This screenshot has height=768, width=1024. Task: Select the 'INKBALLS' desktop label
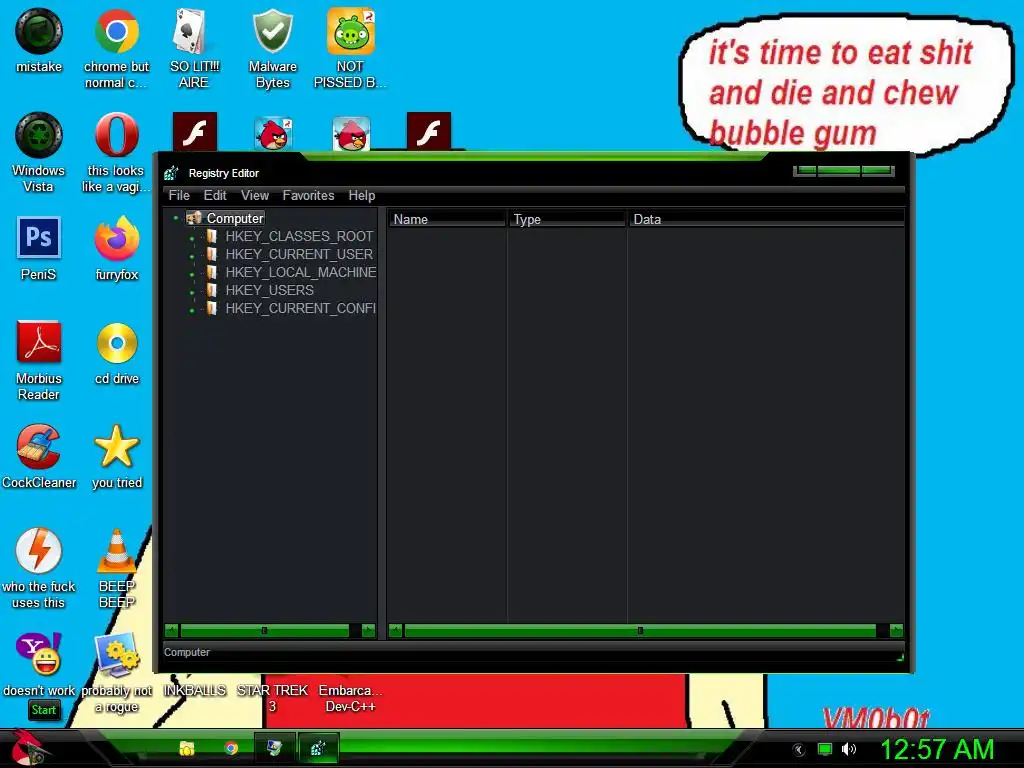pos(194,690)
